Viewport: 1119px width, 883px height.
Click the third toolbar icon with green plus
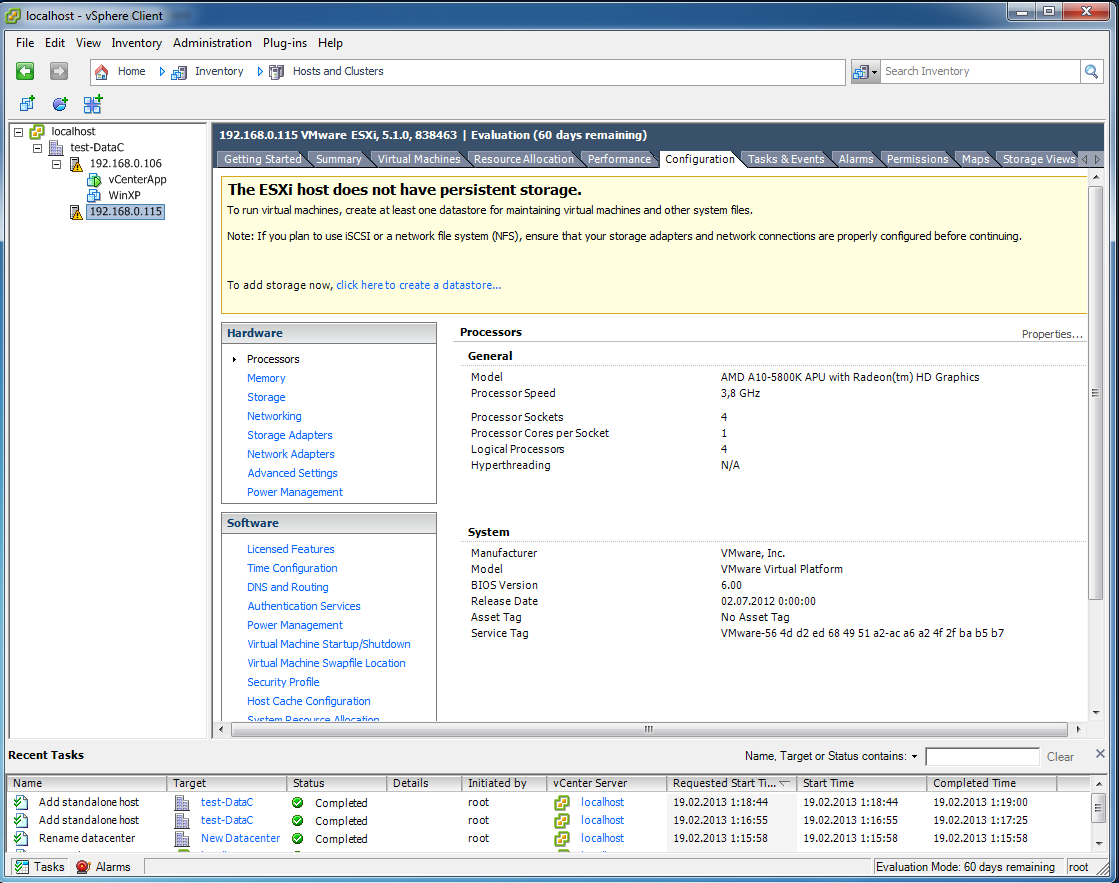click(x=93, y=104)
